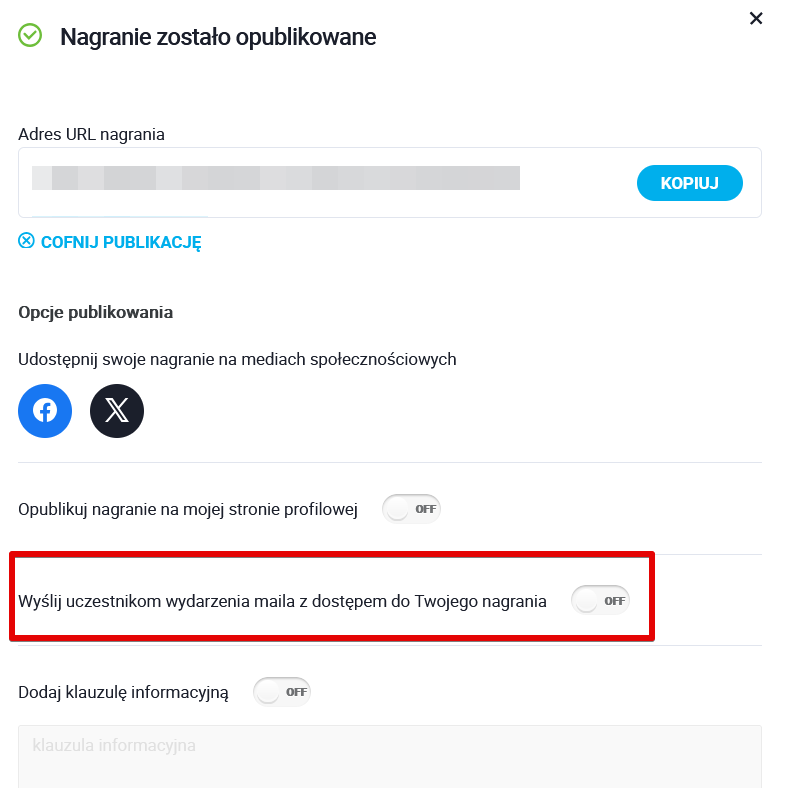Share recording on Facebook
The height and width of the screenshot is (788, 787).
[x=45, y=411]
